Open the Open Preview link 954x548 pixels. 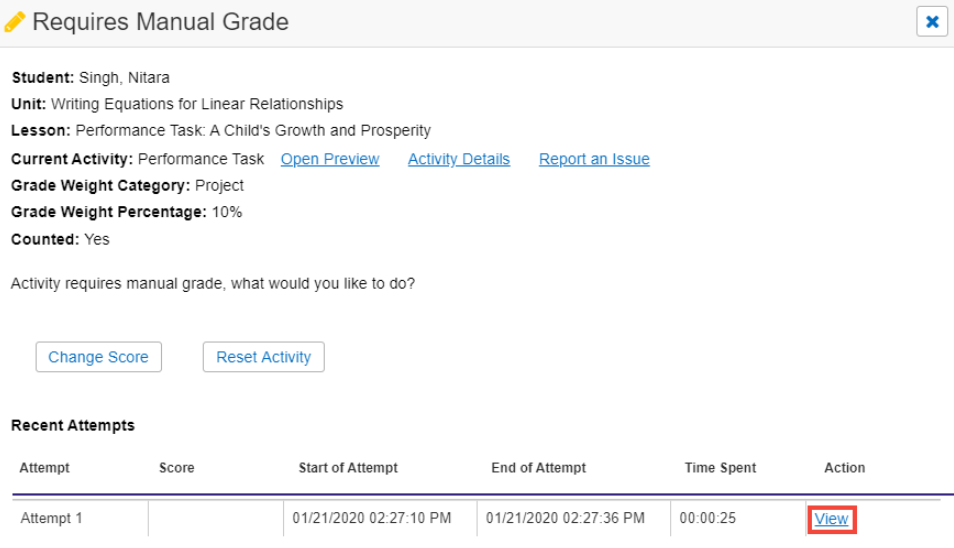tap(329, 159)
